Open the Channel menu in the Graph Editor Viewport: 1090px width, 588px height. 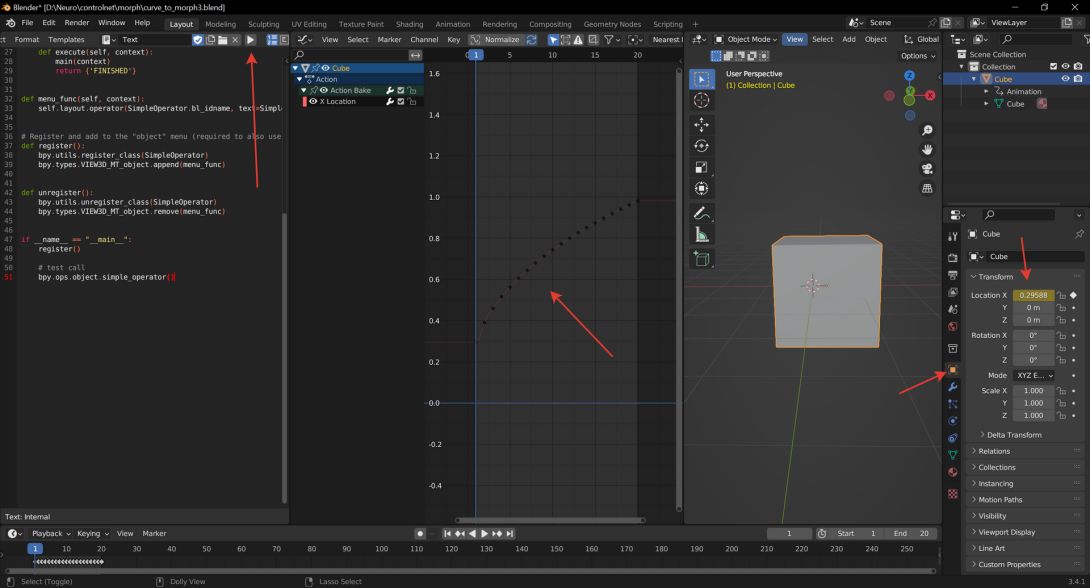[x=424, y=40]
